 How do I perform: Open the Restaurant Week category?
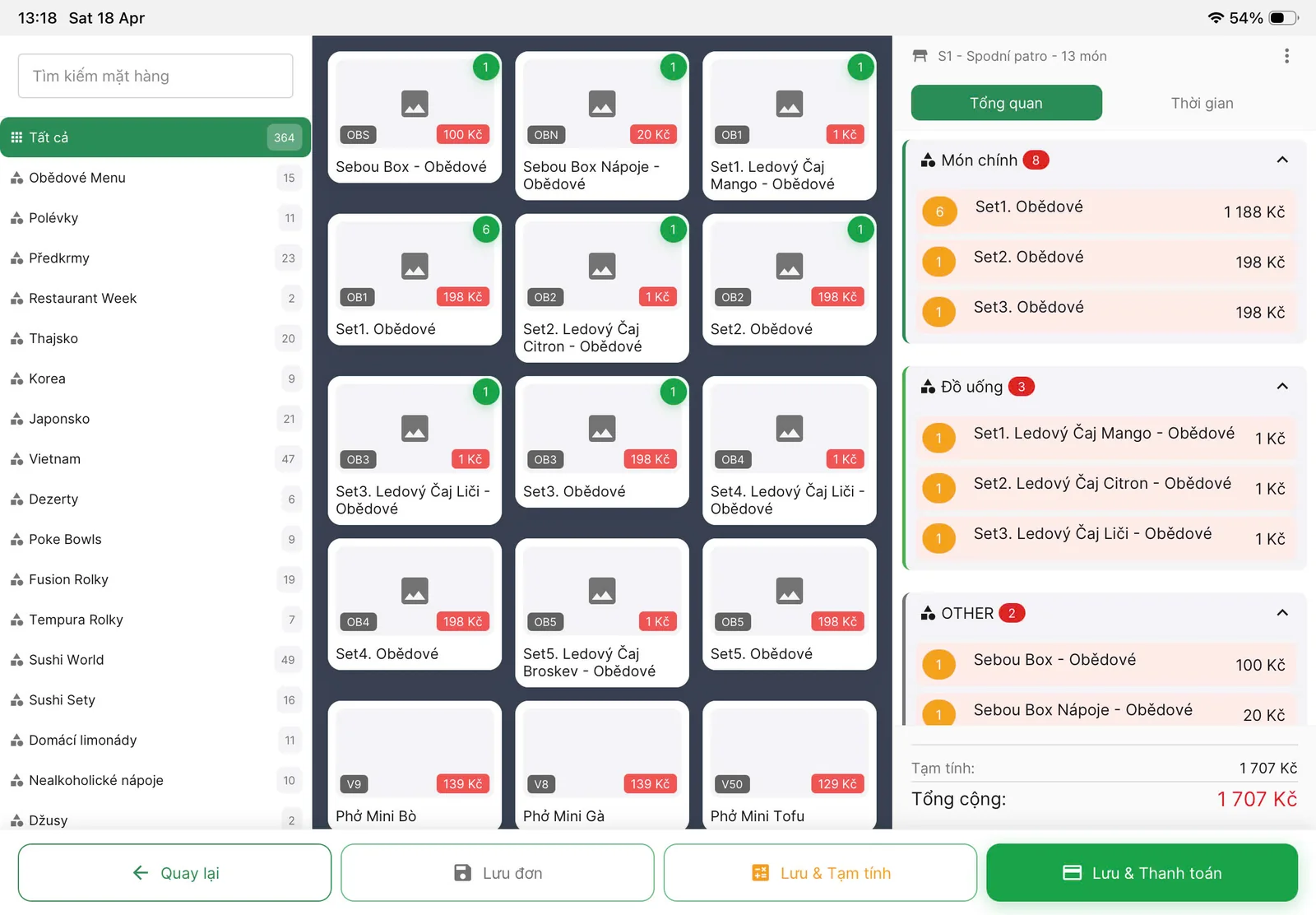tap(155, 299)
